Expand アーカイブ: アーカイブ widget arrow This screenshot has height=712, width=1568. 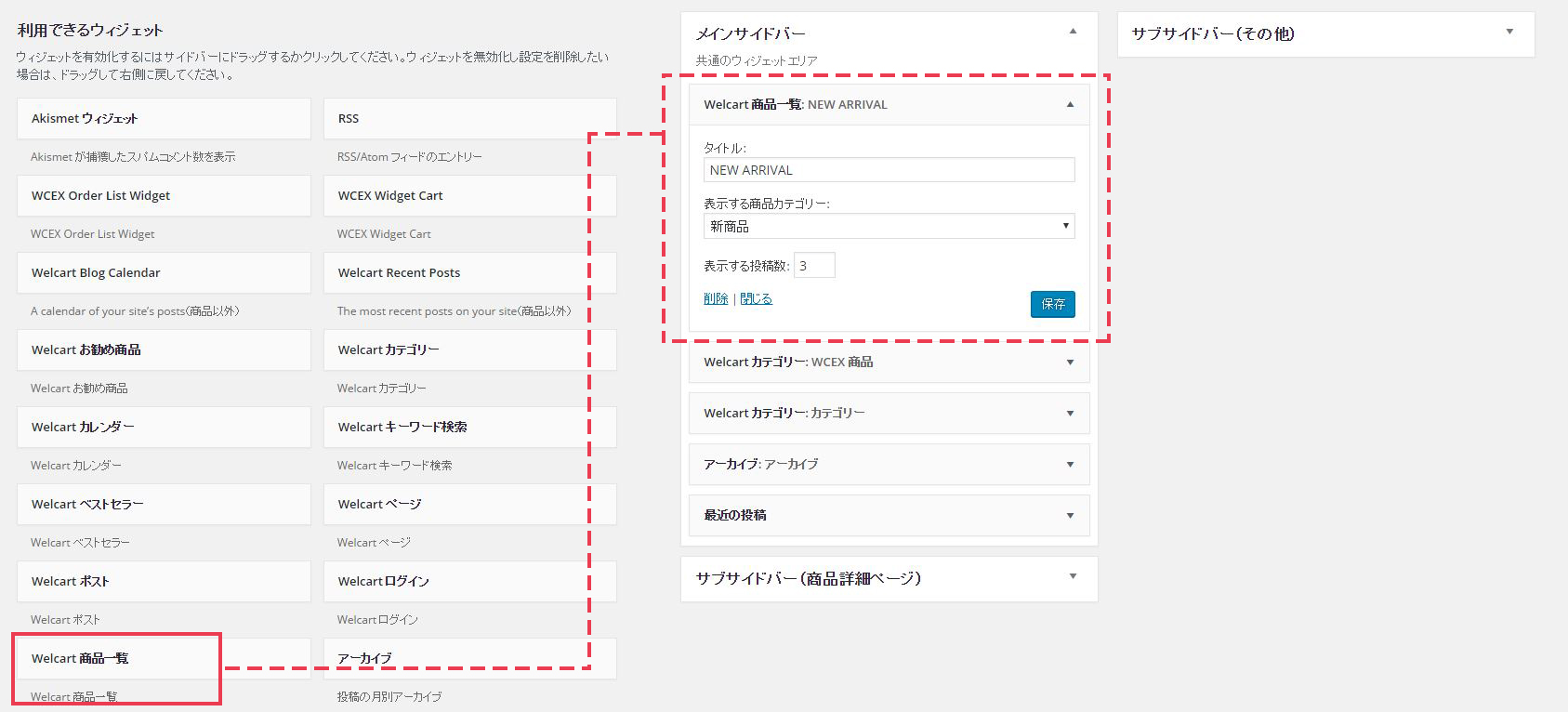tap(1070, 465)
